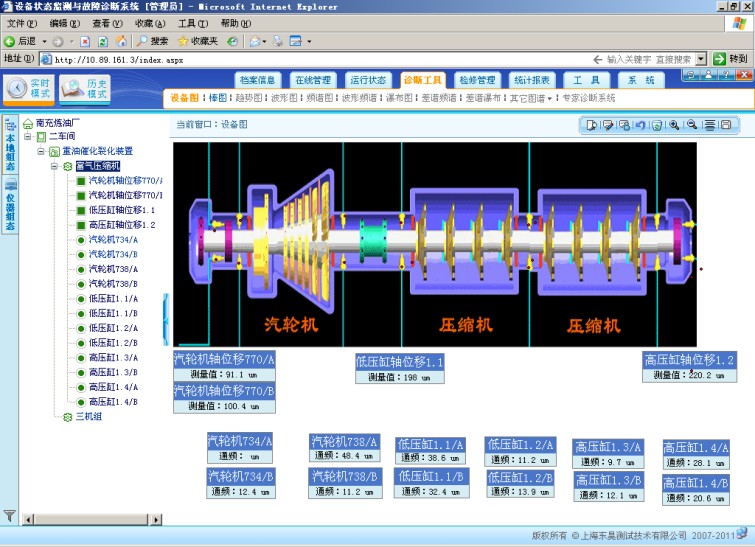The image size is (755, 547).
Task: Select the 趋势图 chart link
Action: 251,99
